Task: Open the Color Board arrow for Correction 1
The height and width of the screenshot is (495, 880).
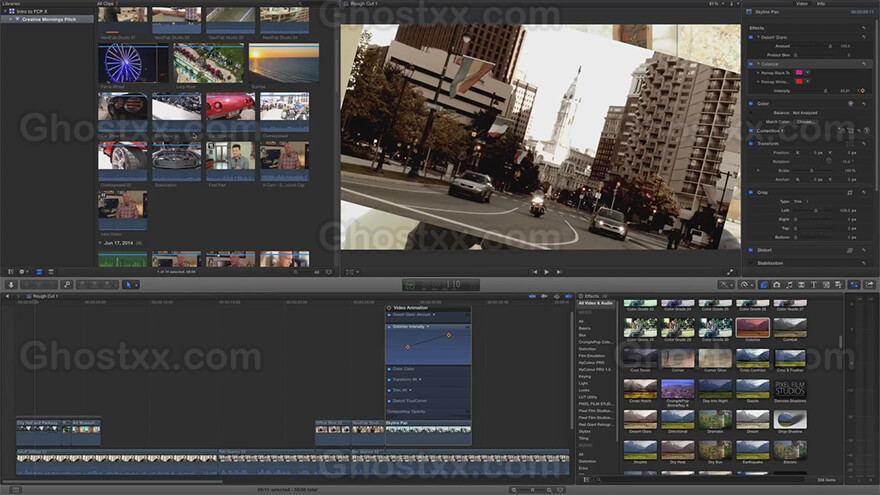Action: coord(867,130)
